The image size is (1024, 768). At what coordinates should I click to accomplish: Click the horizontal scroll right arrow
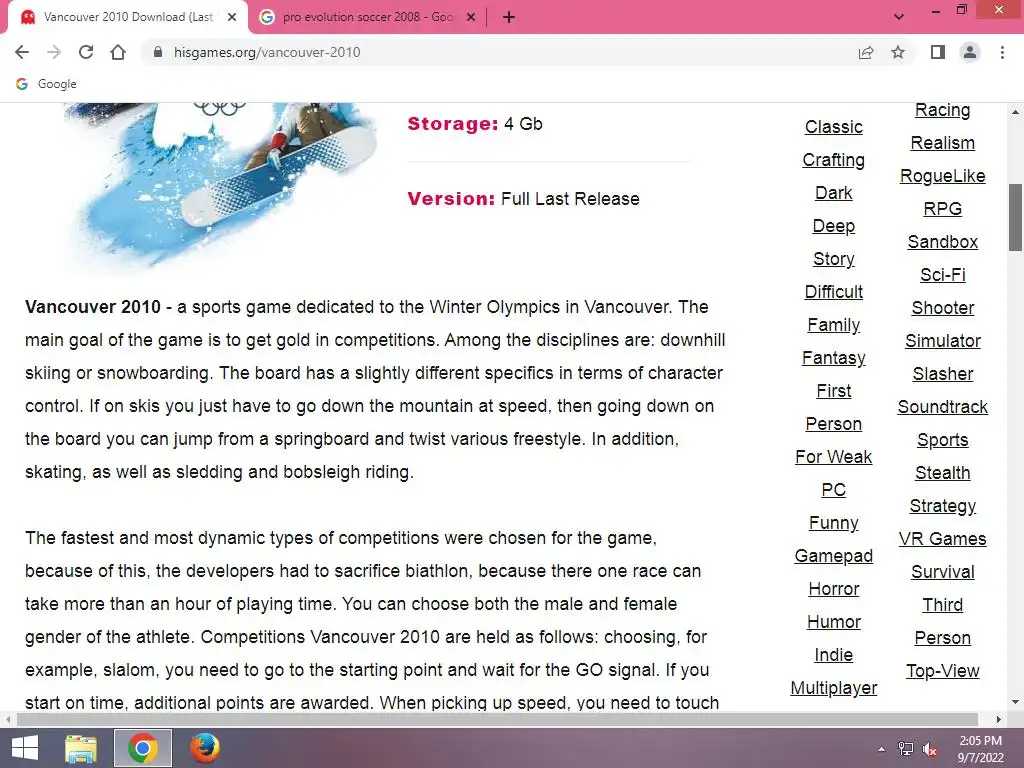pos(999,719)
